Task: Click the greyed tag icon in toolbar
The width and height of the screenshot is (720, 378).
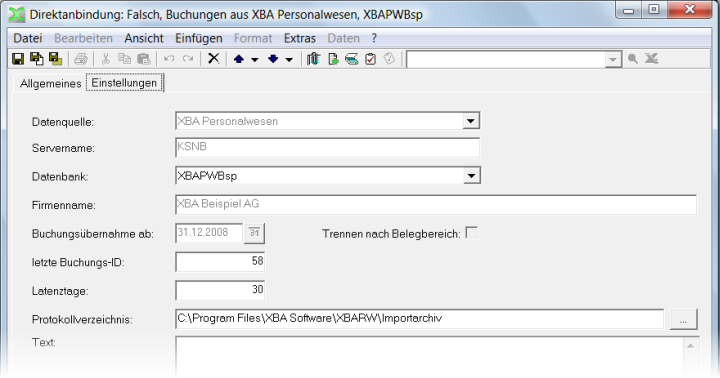Action: pyautogui.click(x=389, y=59)
